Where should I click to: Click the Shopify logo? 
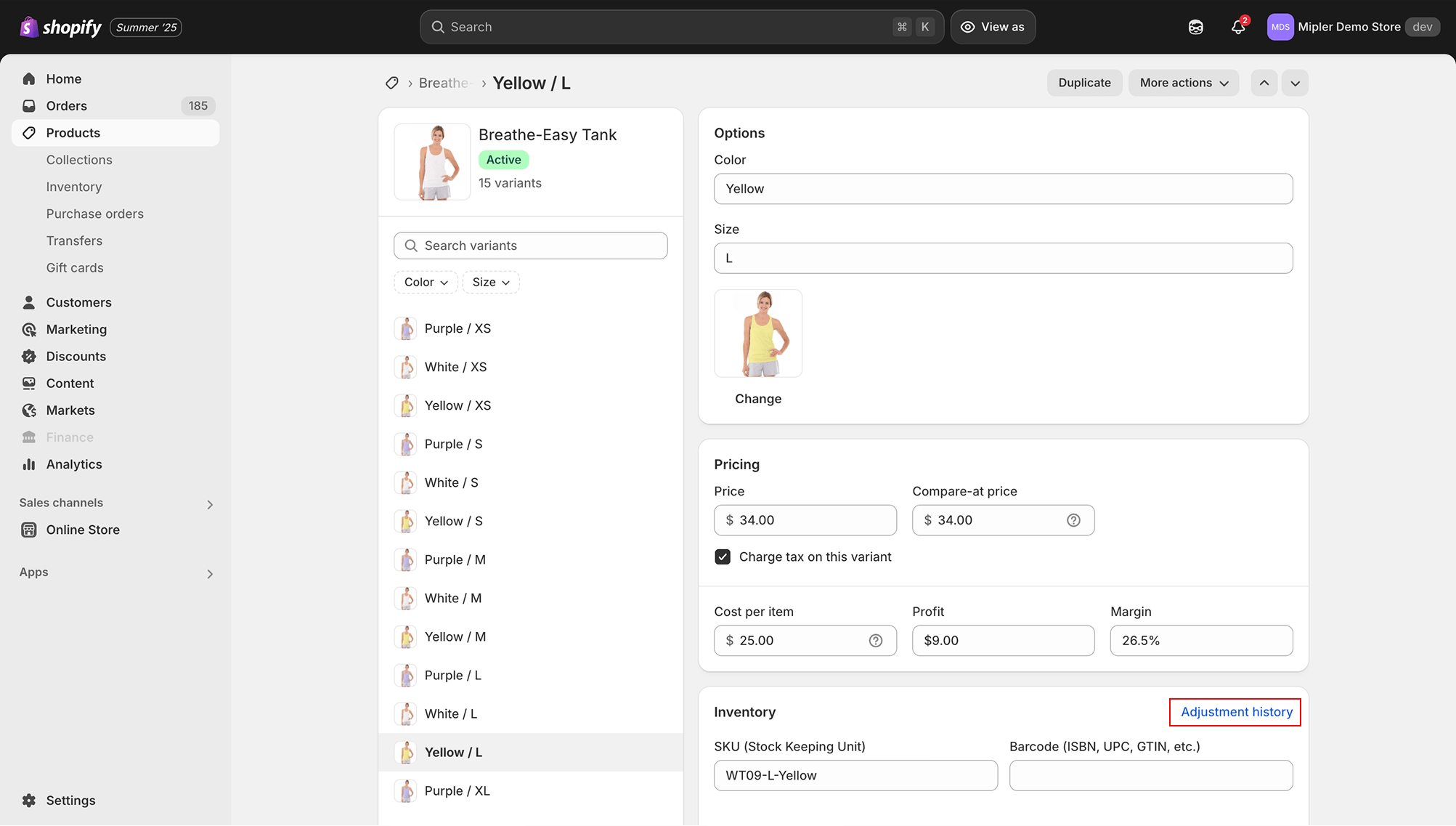61,28
